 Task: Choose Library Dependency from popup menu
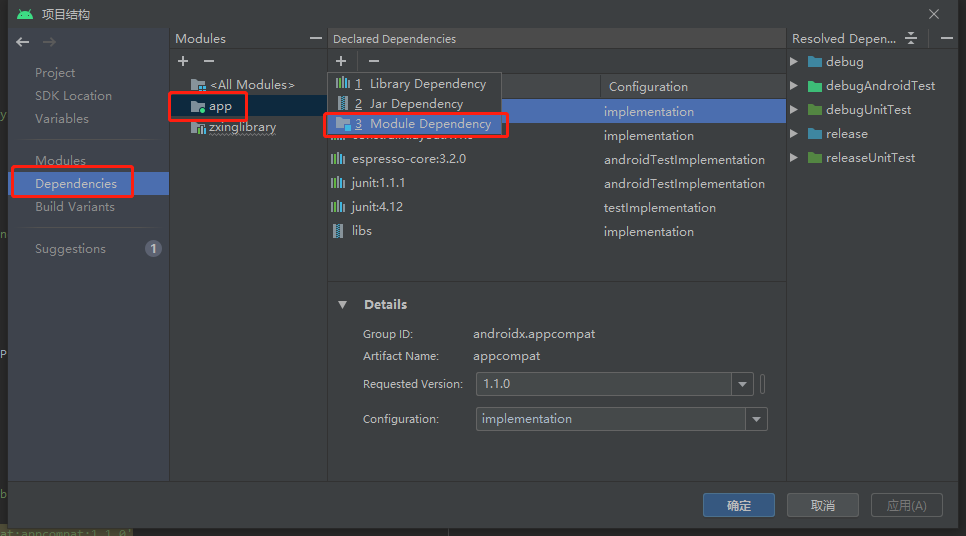point(415,83)
